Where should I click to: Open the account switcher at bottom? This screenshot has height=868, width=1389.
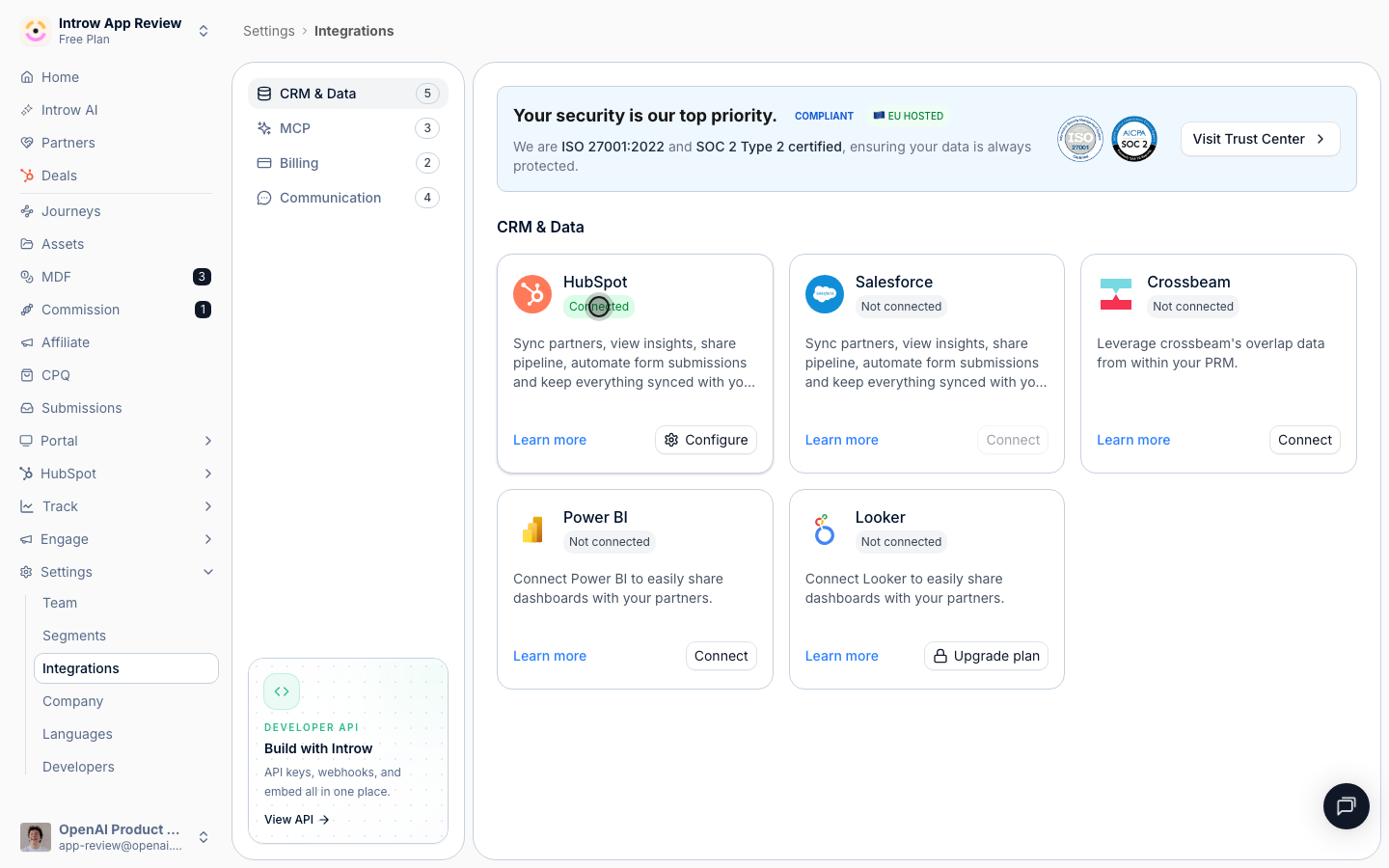click(204, 837)
